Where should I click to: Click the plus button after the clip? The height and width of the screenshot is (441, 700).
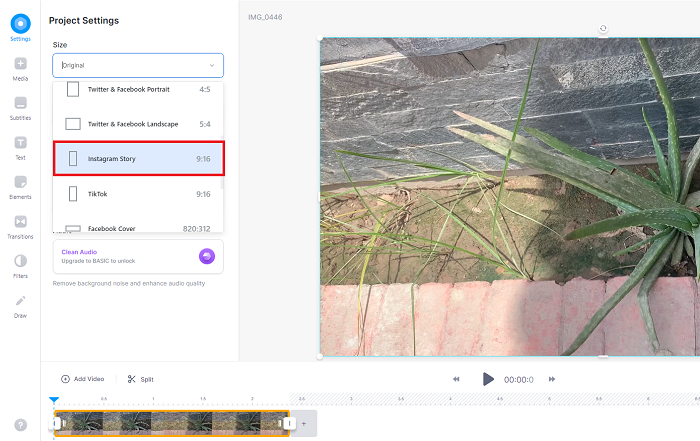point(304,423)
